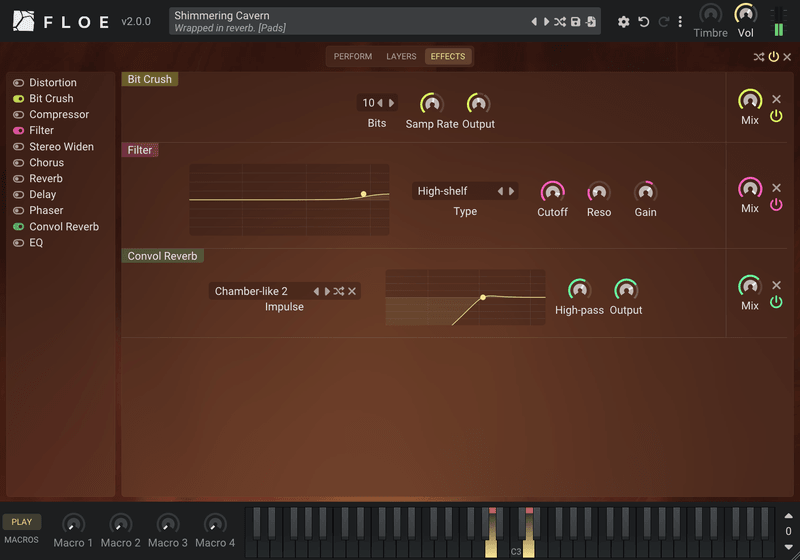The image size is (800, 560).
Task: Click the Filter Reso knob
Action: pos(598,192)
